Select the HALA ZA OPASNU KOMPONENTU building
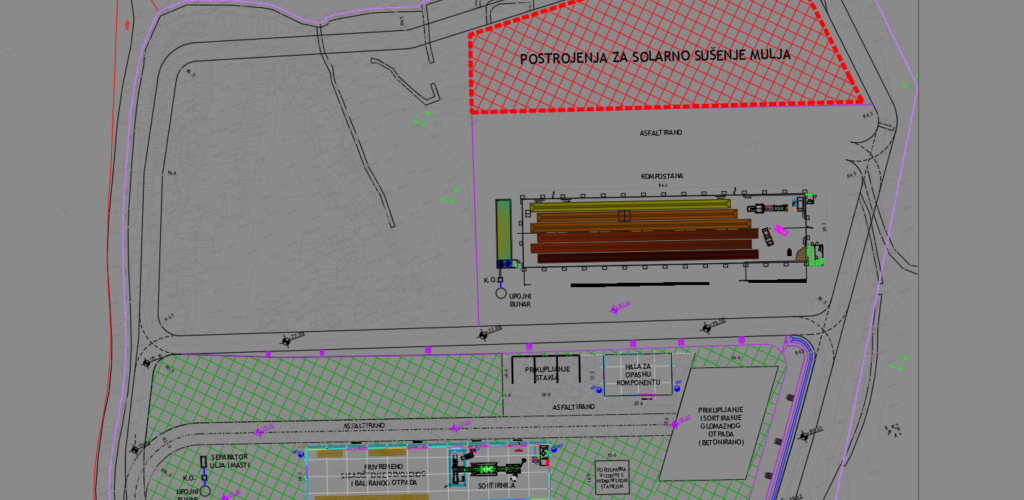The image size is (1024, 500). (639, 374)
